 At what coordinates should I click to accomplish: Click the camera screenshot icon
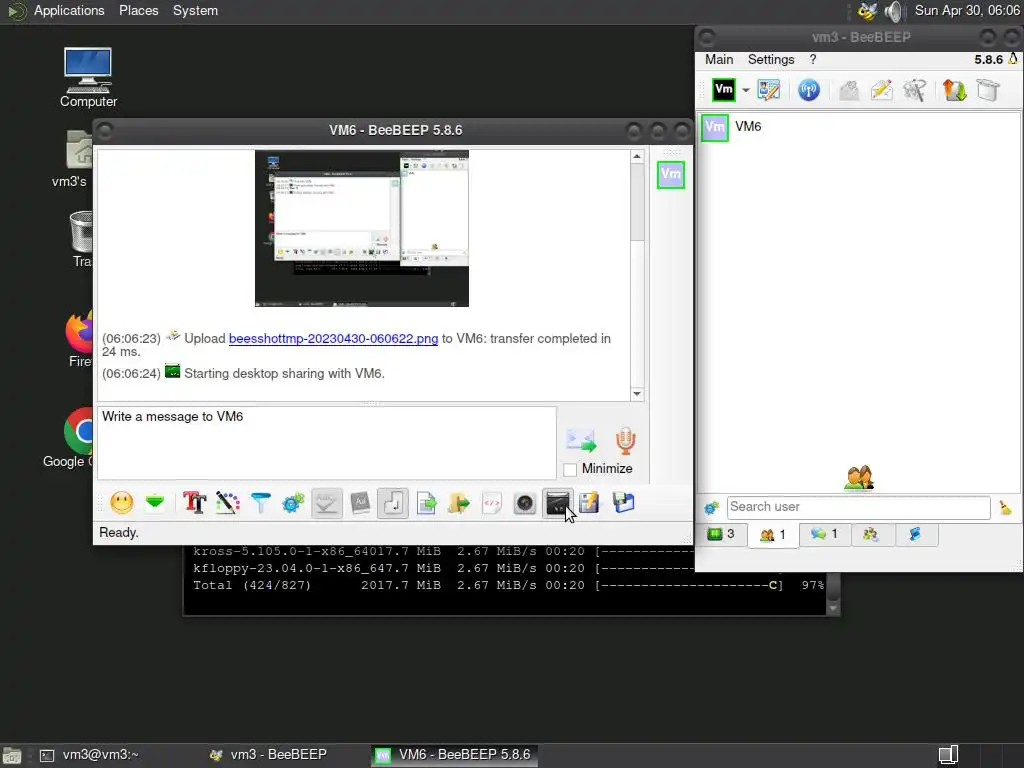(x=524, y=503)
